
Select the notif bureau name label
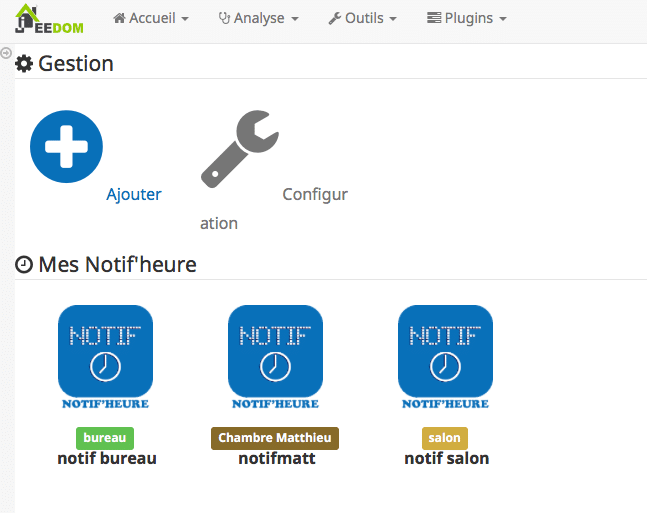coord(107,459)
